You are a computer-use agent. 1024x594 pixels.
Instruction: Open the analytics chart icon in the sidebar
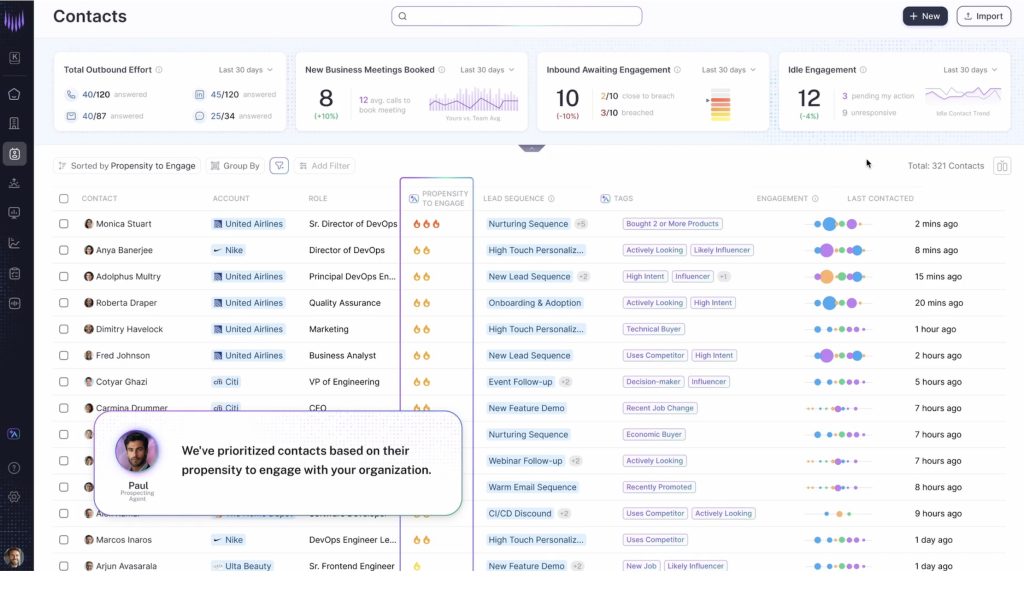[x=14, y=243]
